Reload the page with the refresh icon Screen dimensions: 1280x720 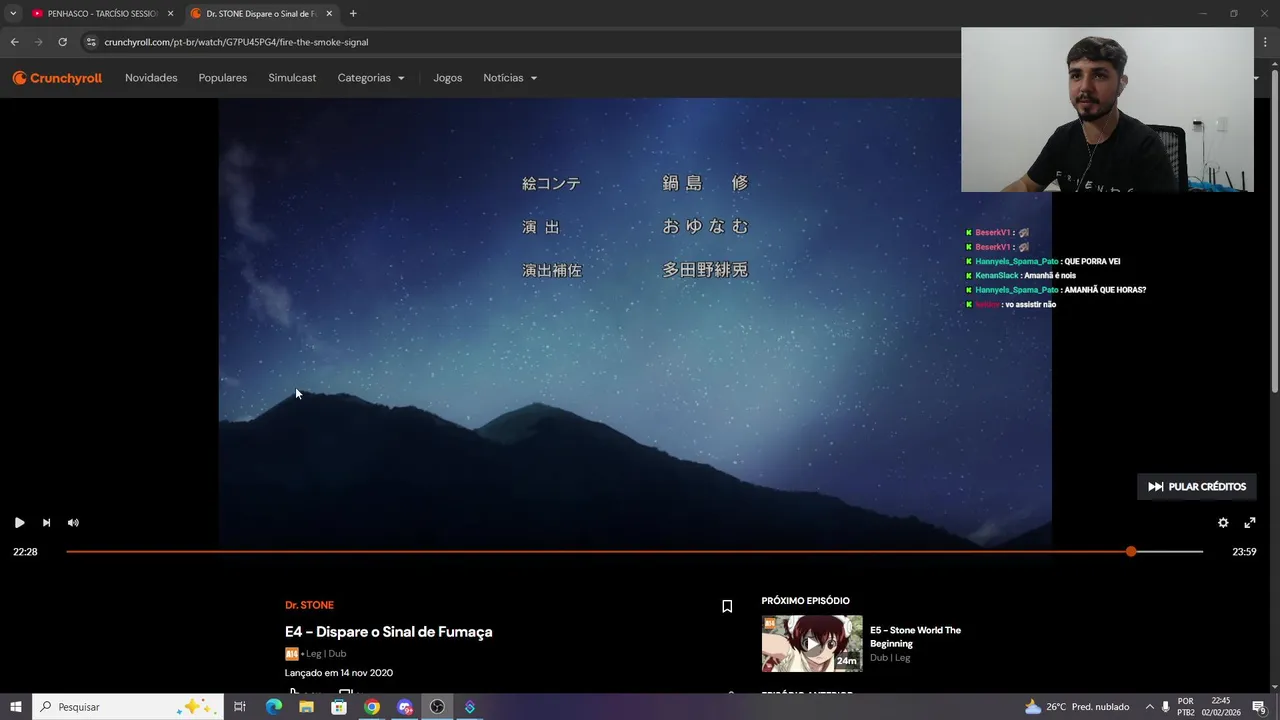pos(62,42)
